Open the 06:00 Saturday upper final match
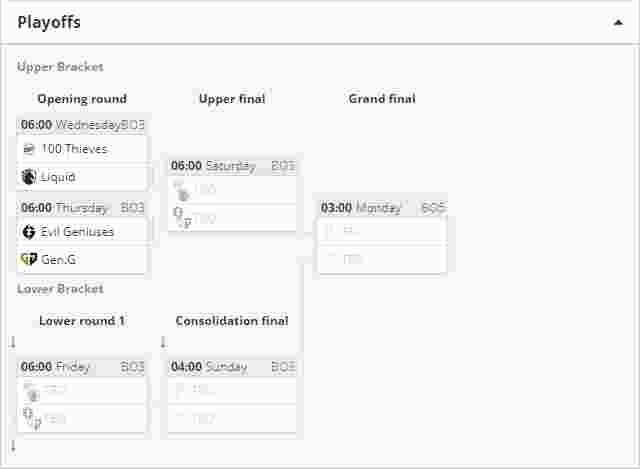 click(x=232, y=166)
